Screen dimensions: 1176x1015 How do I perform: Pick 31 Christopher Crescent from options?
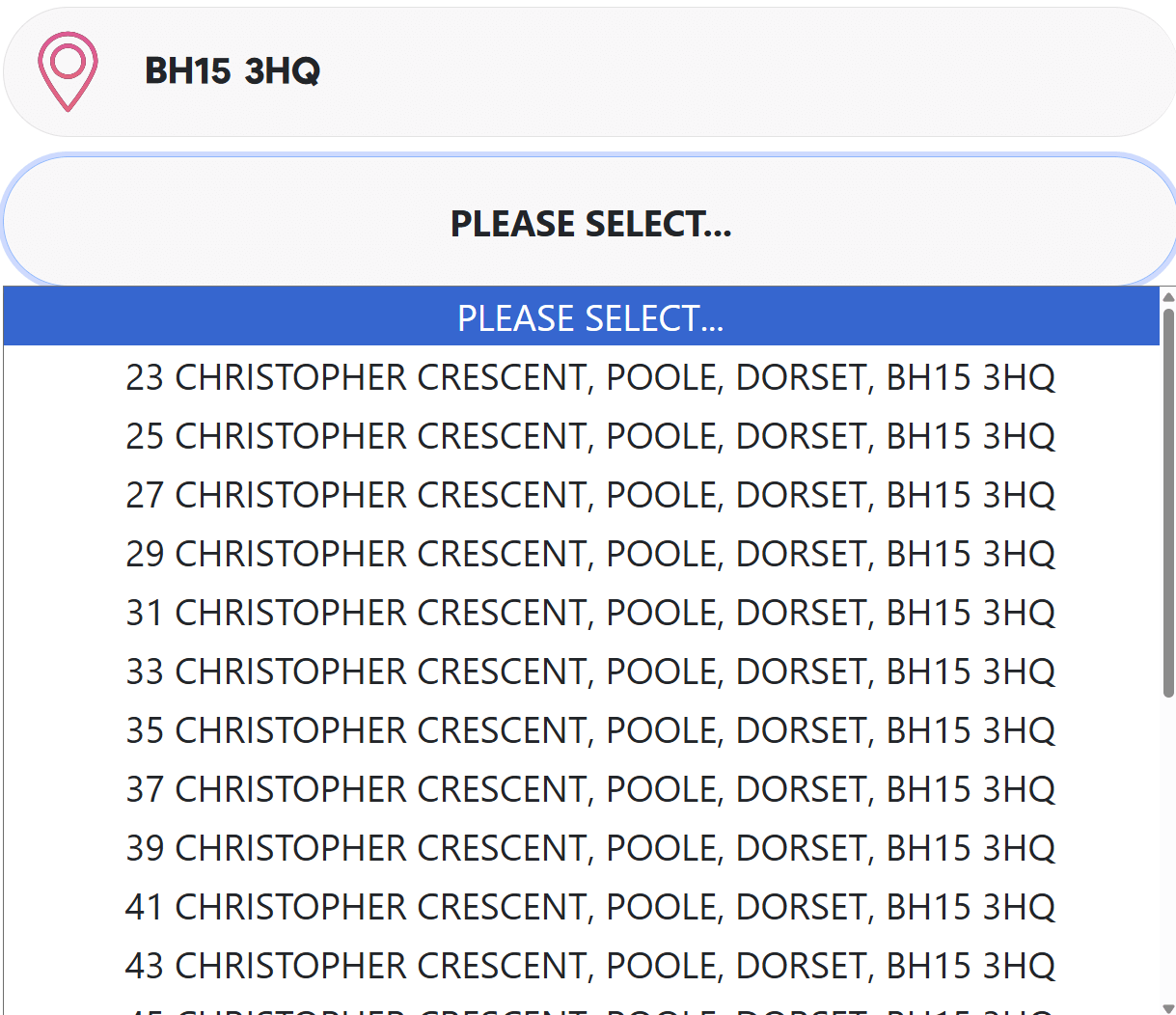click(588, 612)
